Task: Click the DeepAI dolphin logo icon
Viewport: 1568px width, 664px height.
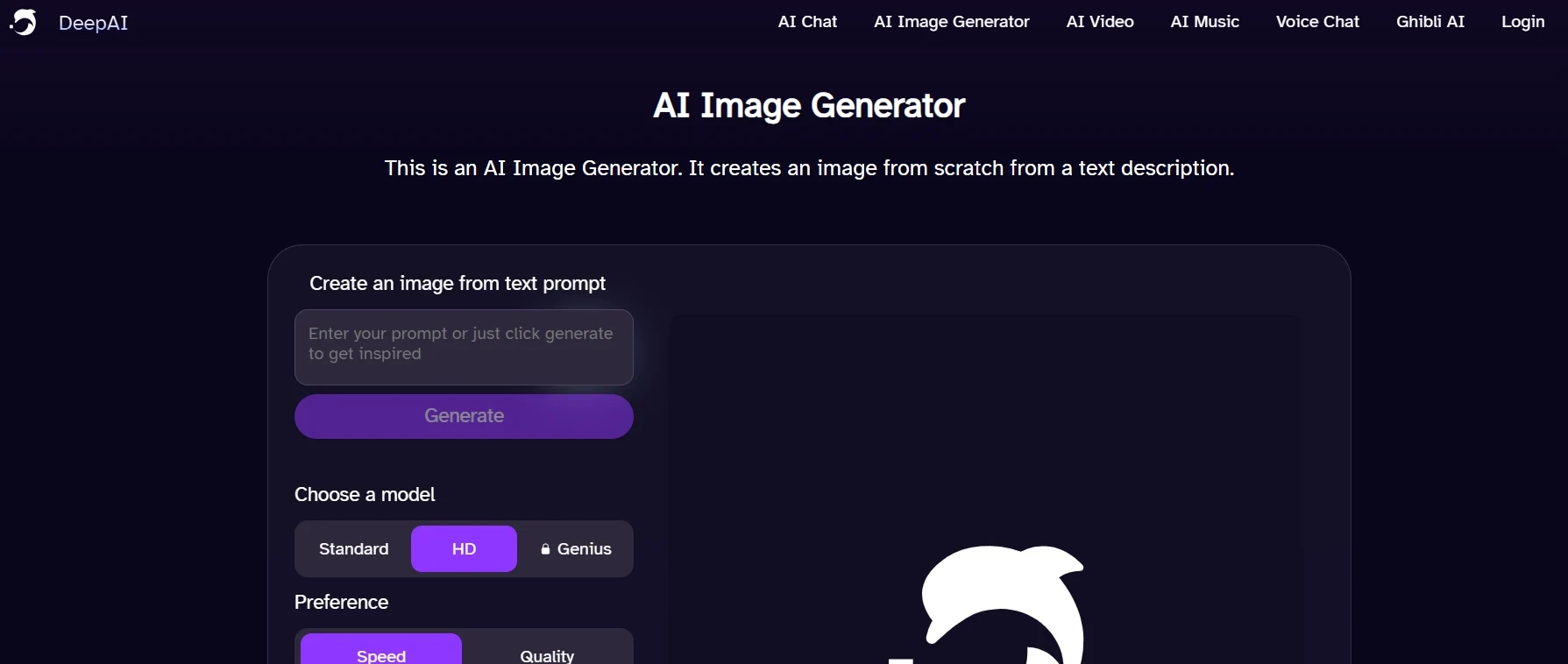Action: click(24, 22)
